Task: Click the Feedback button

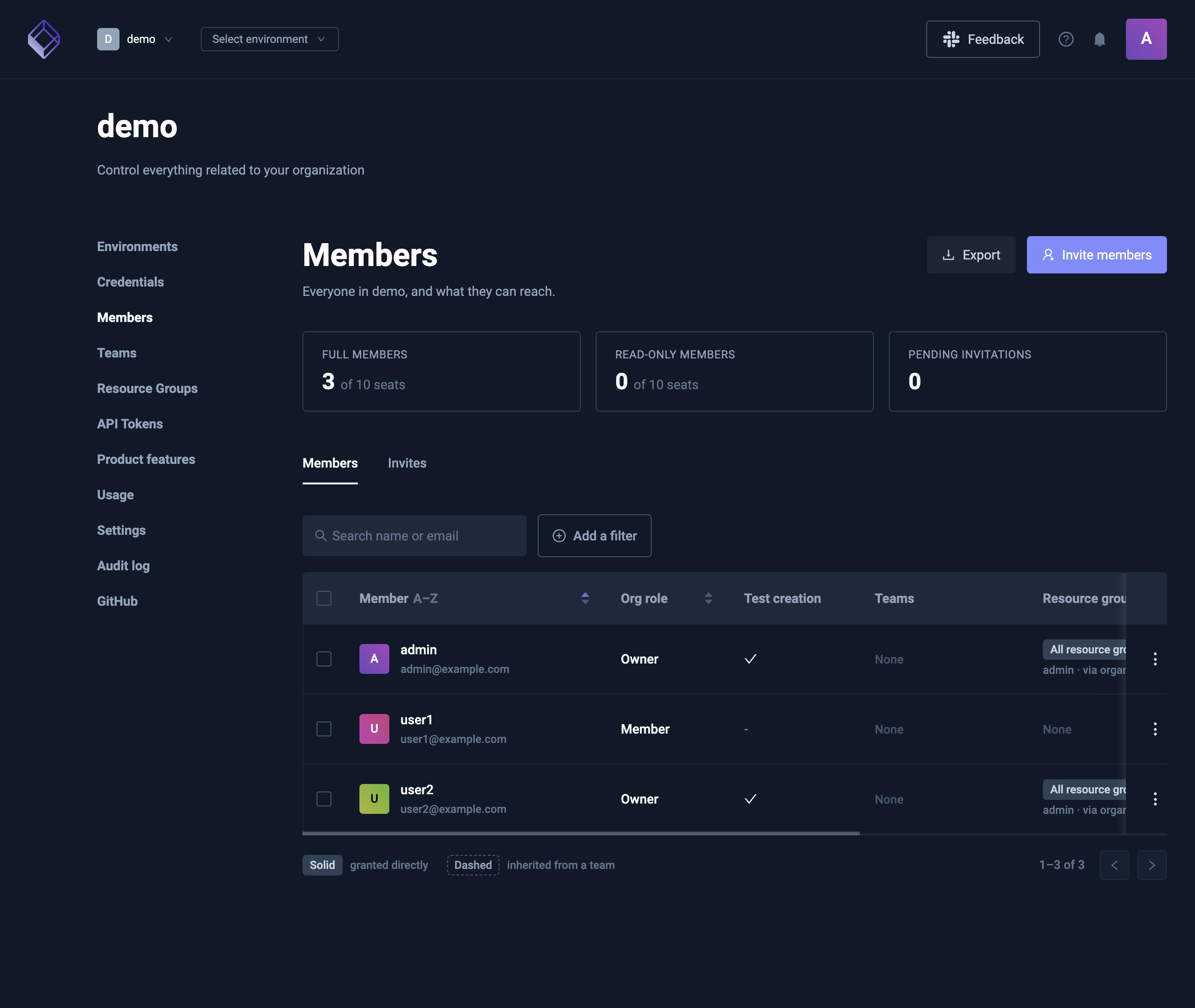Action: click(x=983, y=39)
